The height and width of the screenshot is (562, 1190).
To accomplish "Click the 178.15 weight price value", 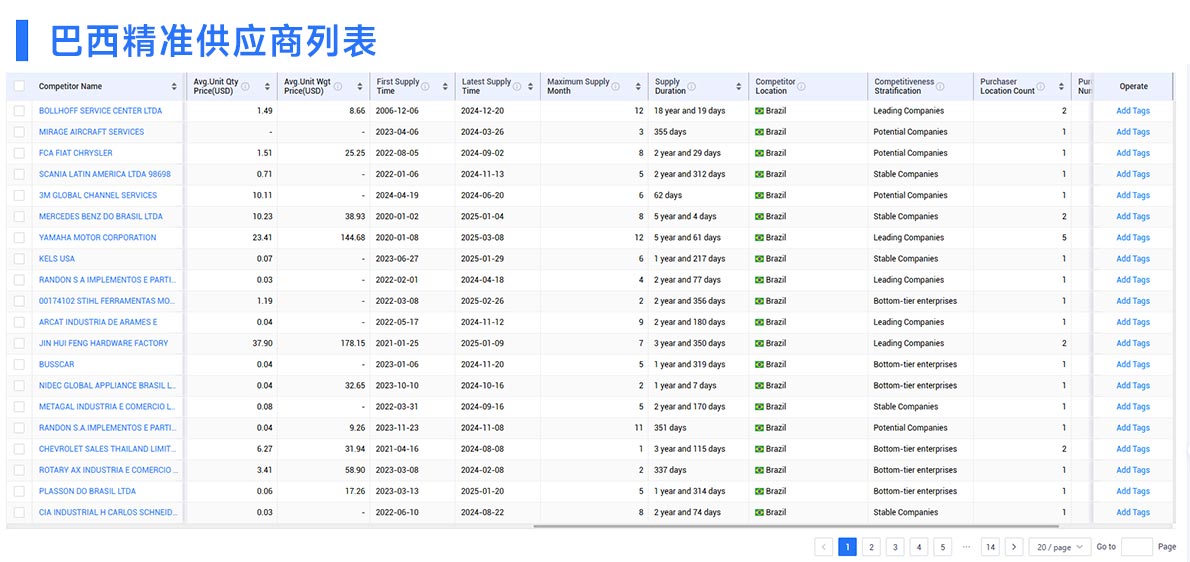I will (353, 343).
